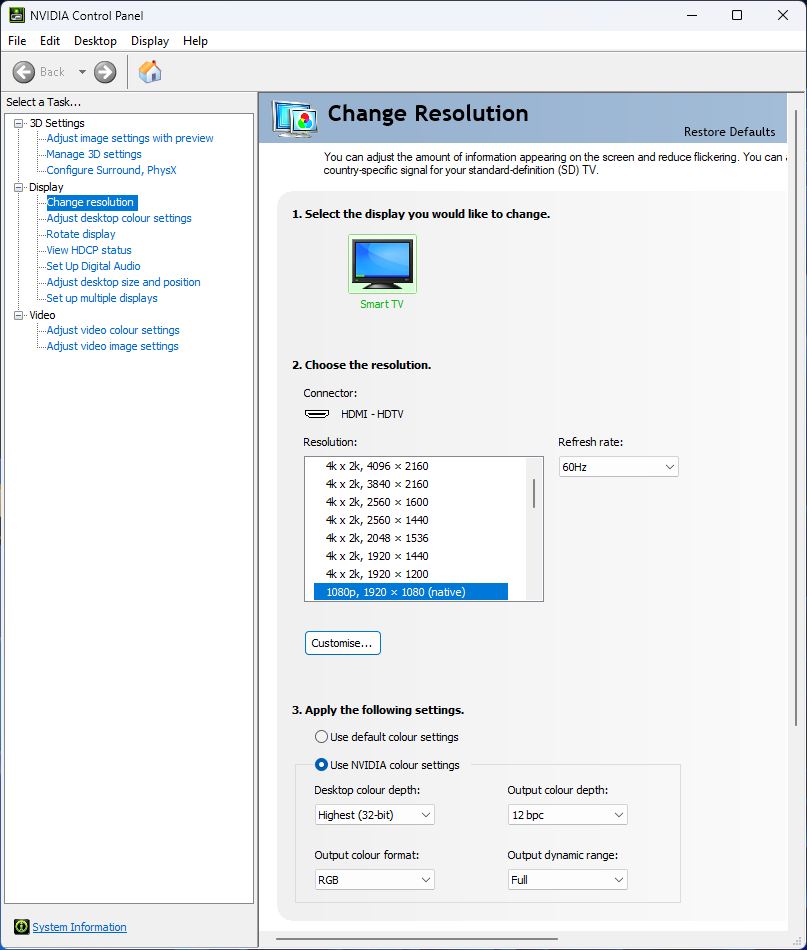Screen dimensions: 807x950
Task: Open the File menu
Action: pyautogui.click(x=17, y=41)
